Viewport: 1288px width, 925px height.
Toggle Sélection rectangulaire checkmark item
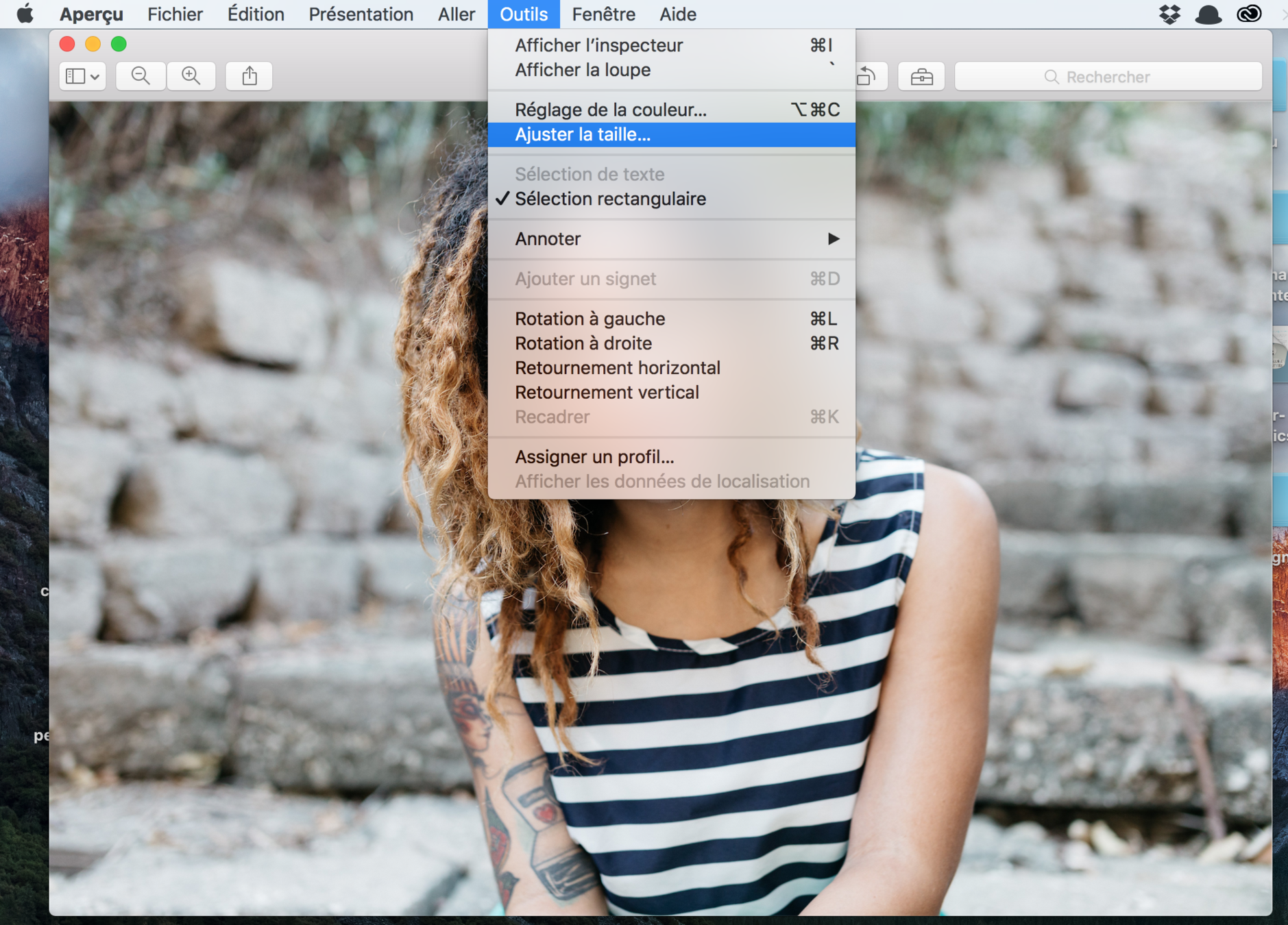pyautogui.click(x=672, y=199)
